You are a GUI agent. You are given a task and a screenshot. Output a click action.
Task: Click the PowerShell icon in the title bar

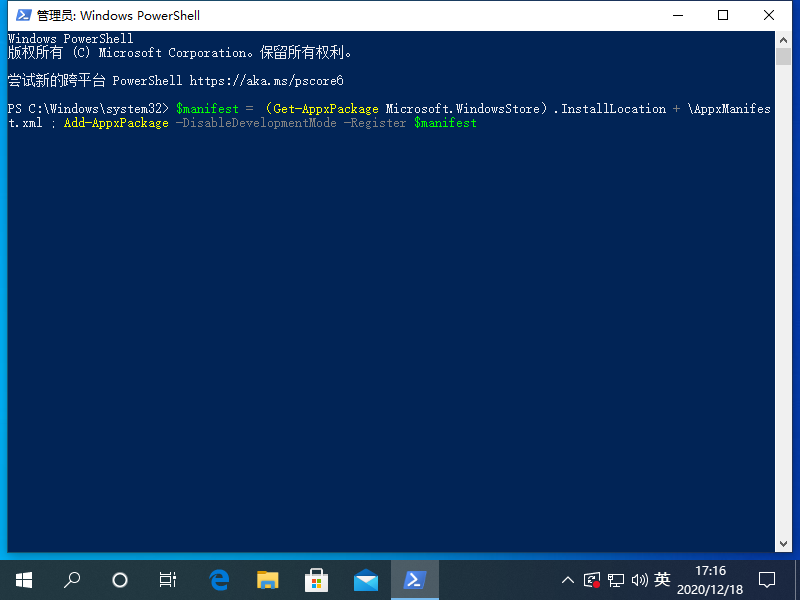(x=22, y=15)
